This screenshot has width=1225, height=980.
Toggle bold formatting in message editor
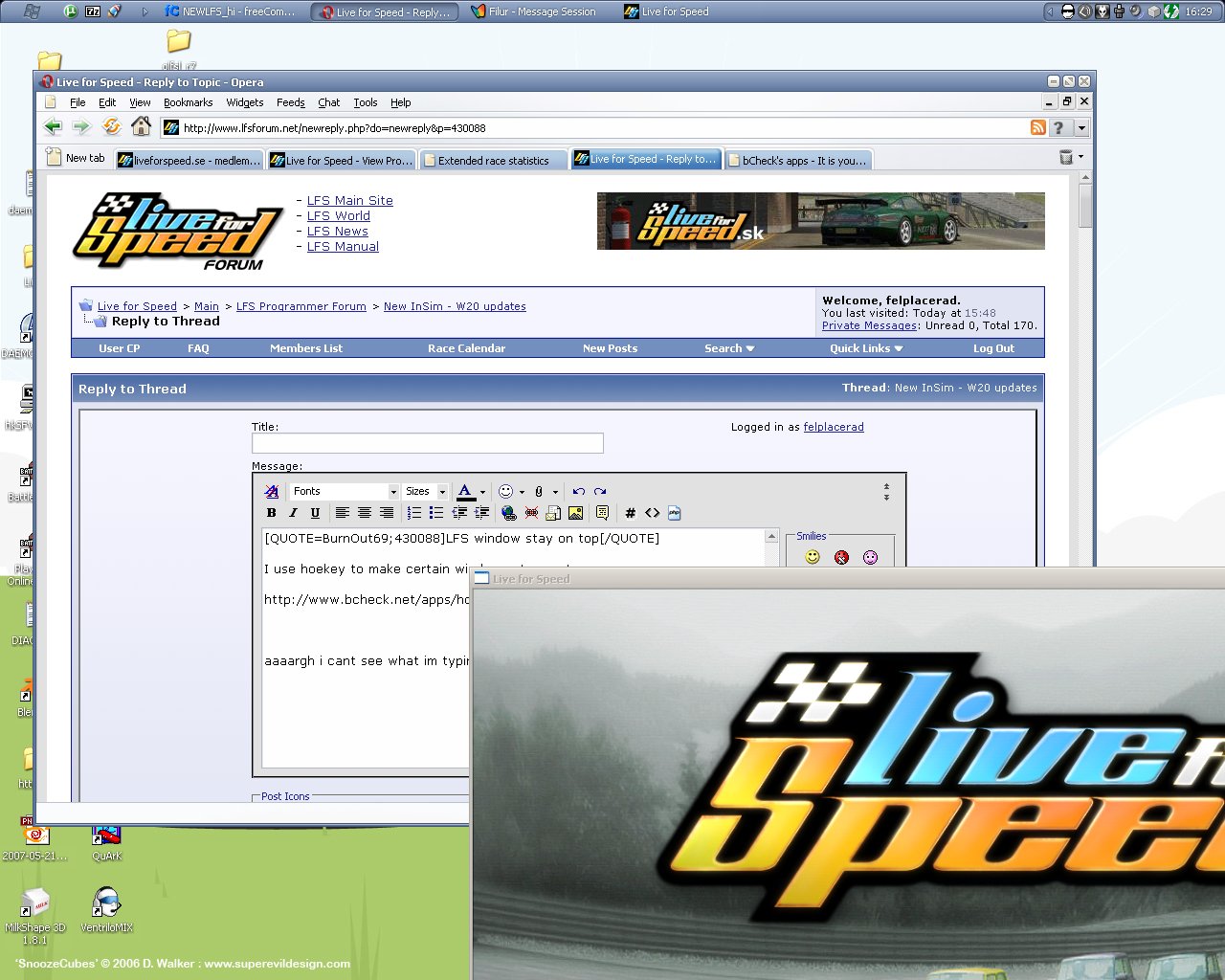(272, 513)
